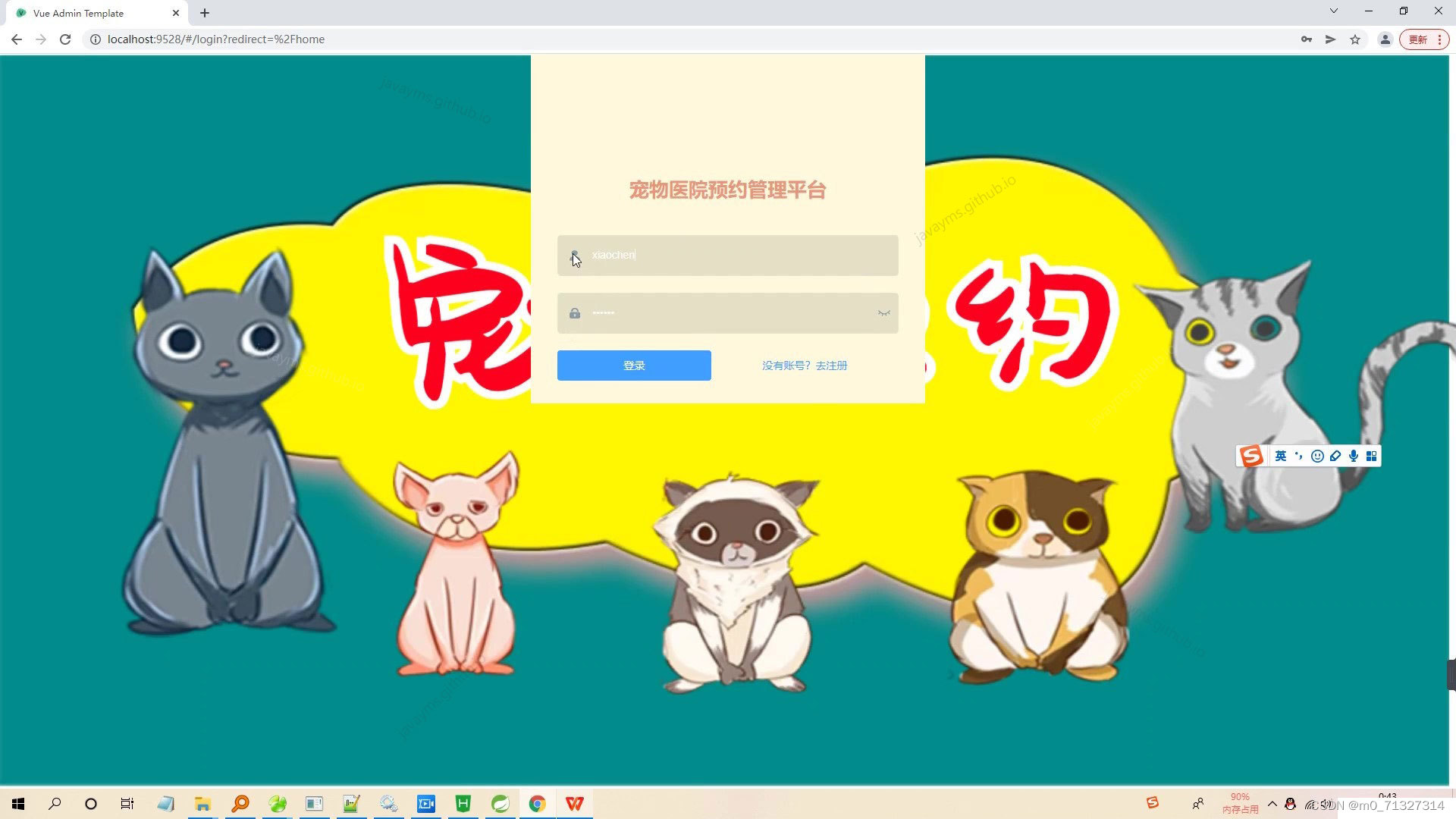Image resolution: width=1456 pixels, height=819 pixels.
Task: Click the xiaochen username input field
Action: [728, 256]
